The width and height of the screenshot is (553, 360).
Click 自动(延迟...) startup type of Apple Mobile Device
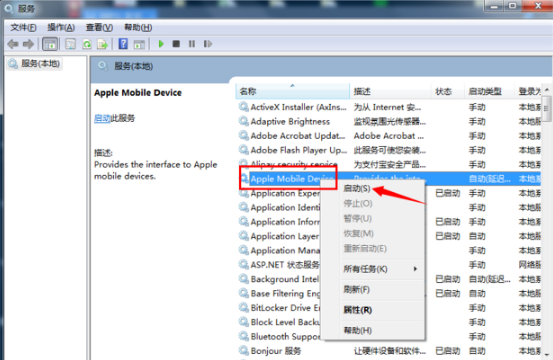(x=490, y=179)
